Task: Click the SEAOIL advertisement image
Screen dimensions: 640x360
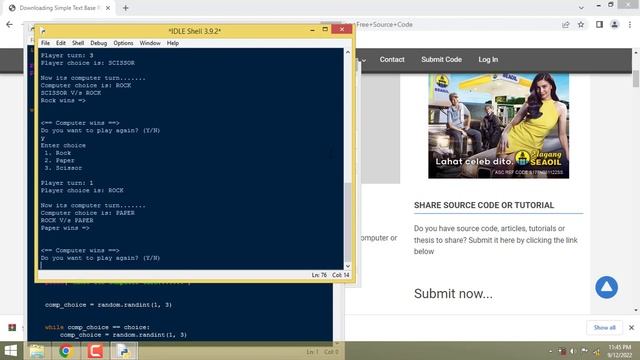Action: tap(498, 126)
